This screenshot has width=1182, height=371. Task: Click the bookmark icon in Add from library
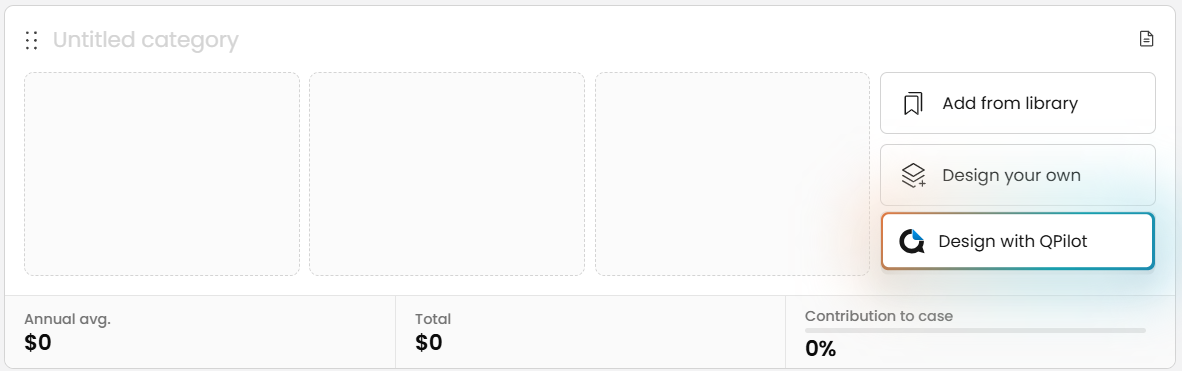913,103
